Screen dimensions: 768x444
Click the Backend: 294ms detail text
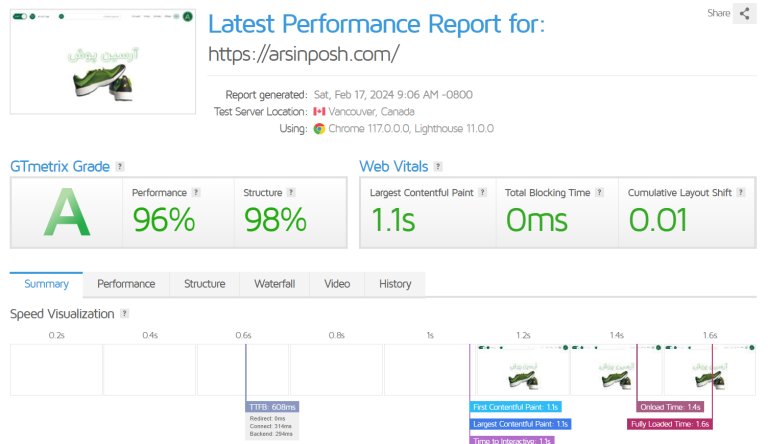click(271, 434)
